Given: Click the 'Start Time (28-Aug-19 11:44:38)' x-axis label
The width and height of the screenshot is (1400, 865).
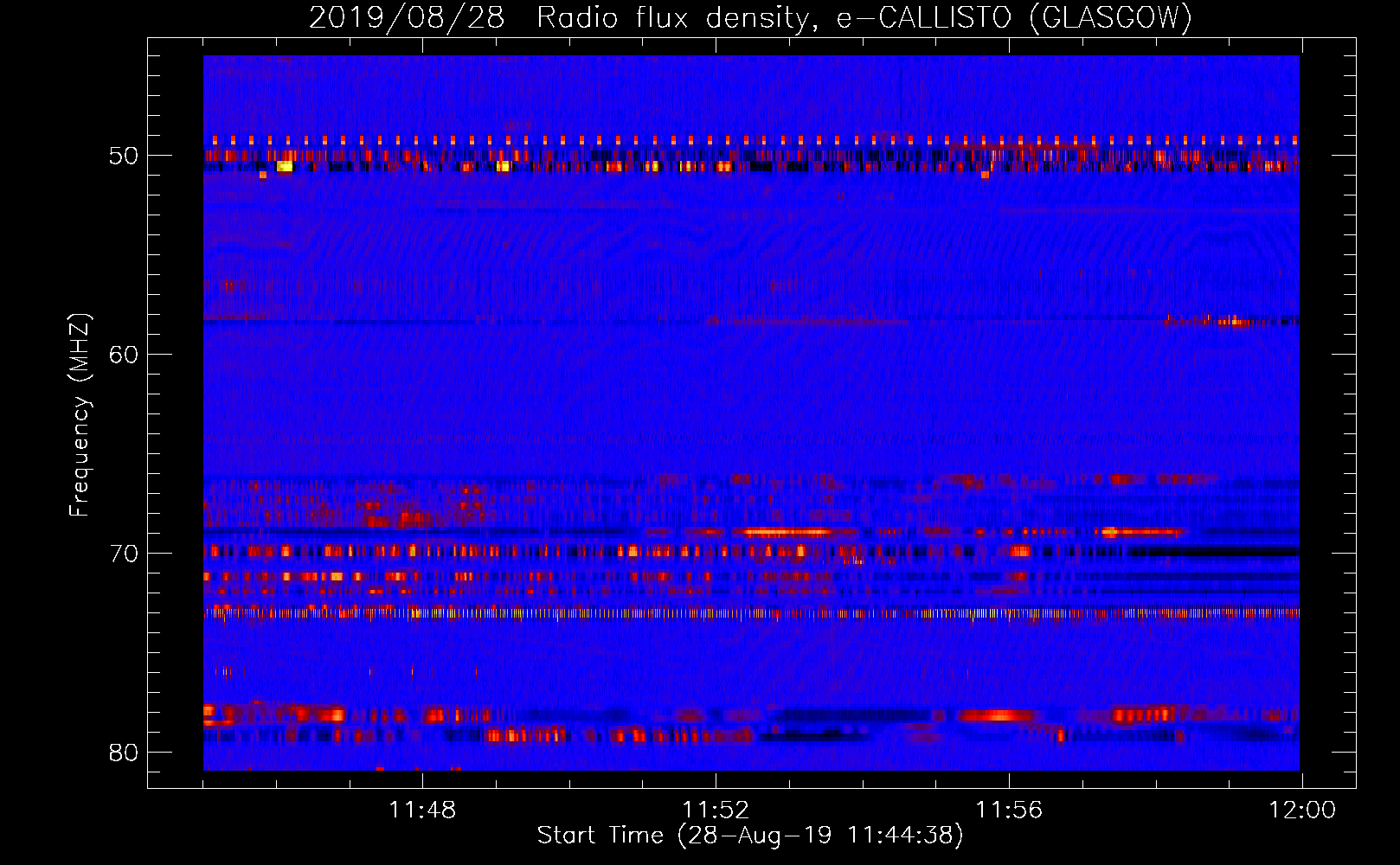Looking at the screenshot, I should [750, 836].
